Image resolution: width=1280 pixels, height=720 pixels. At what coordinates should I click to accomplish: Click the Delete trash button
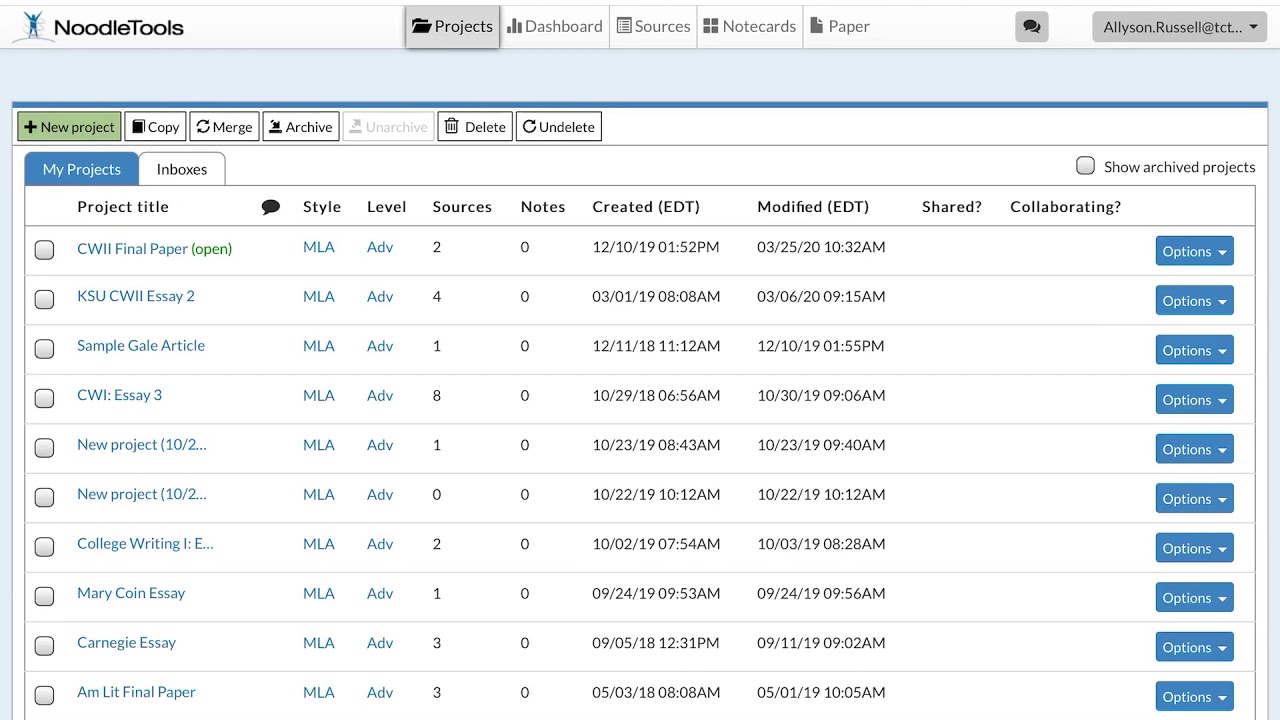(x=475, y=127)
